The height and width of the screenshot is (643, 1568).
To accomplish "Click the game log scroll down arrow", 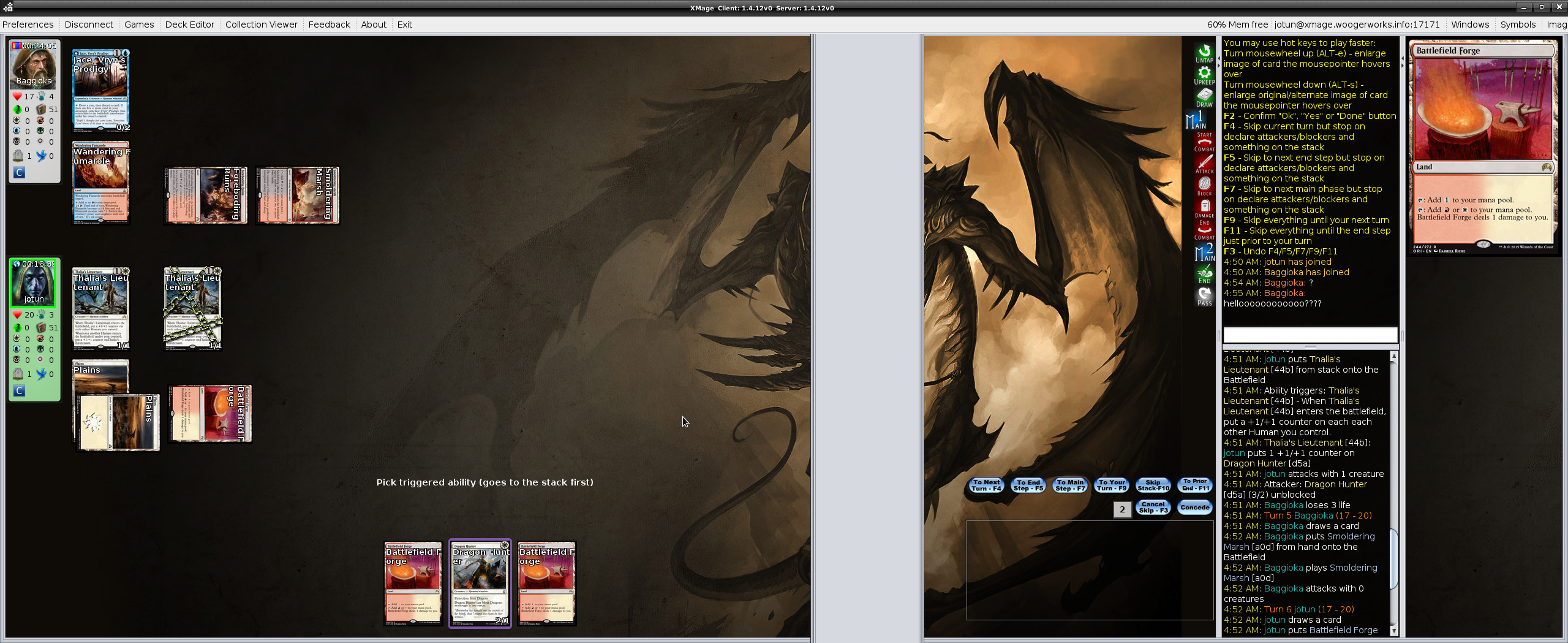I will [1394, 631].
